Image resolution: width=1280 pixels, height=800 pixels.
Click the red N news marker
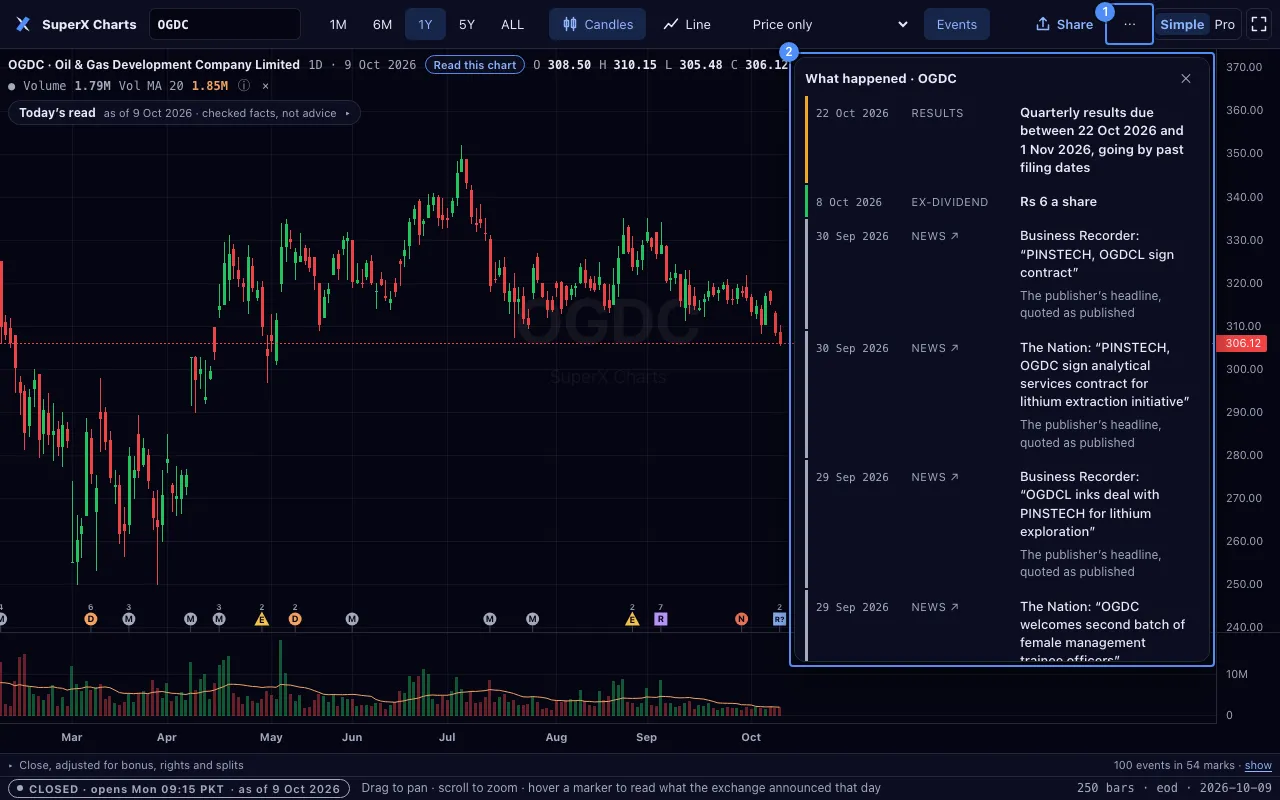(741, 619)
